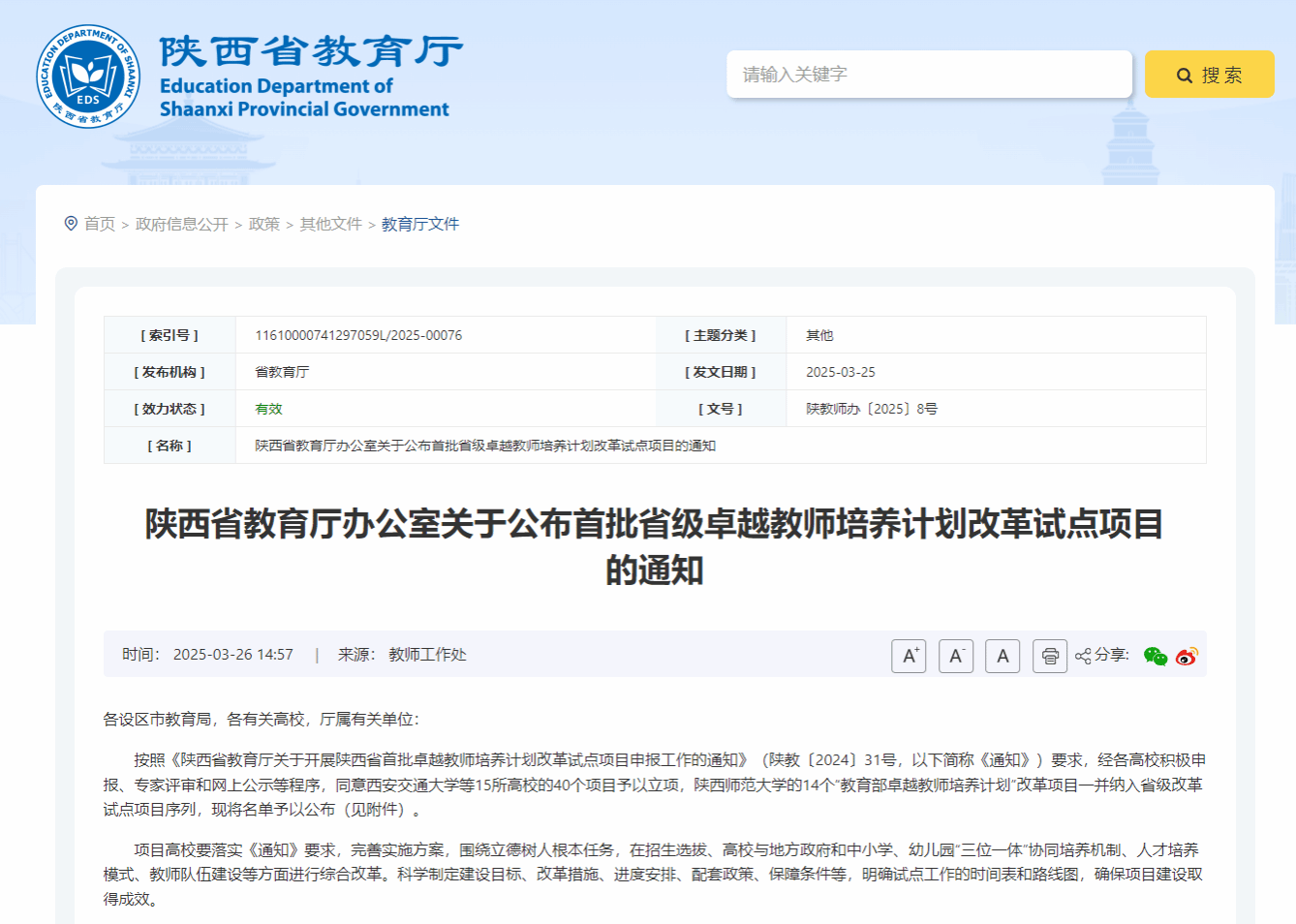This screenshot has width=1296, height=924.
Task: Click the green 有效 status text
Action: [x=268, y=409]
